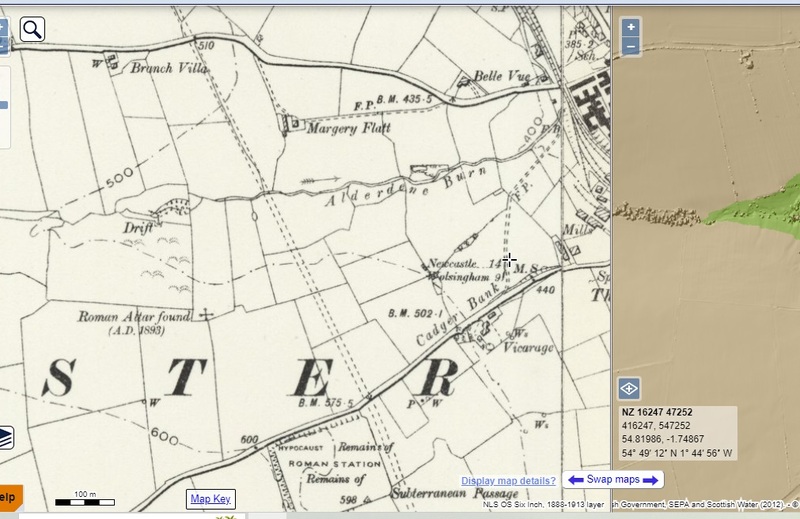Click the blue handle on left slider
Image resolution: width=800 pixels, height=519 pixels.
(4, 104)
